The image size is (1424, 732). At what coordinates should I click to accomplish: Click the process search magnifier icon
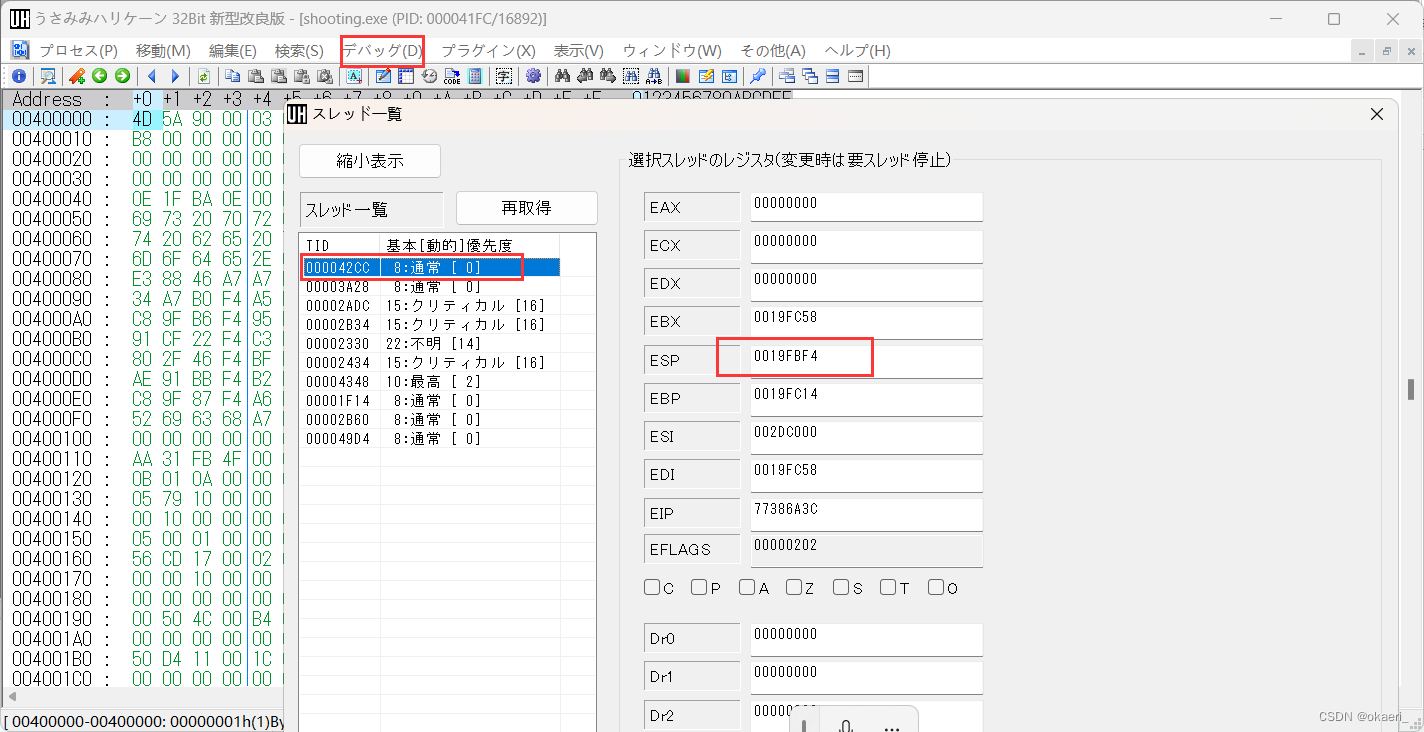(47, 76)
